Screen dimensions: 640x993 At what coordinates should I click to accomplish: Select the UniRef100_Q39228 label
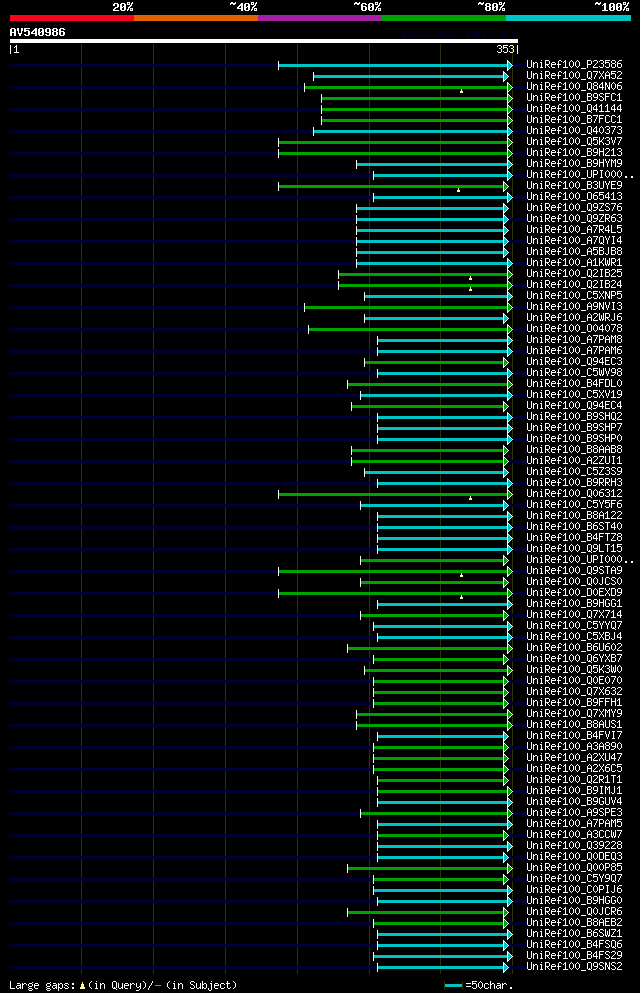(574, 845)
